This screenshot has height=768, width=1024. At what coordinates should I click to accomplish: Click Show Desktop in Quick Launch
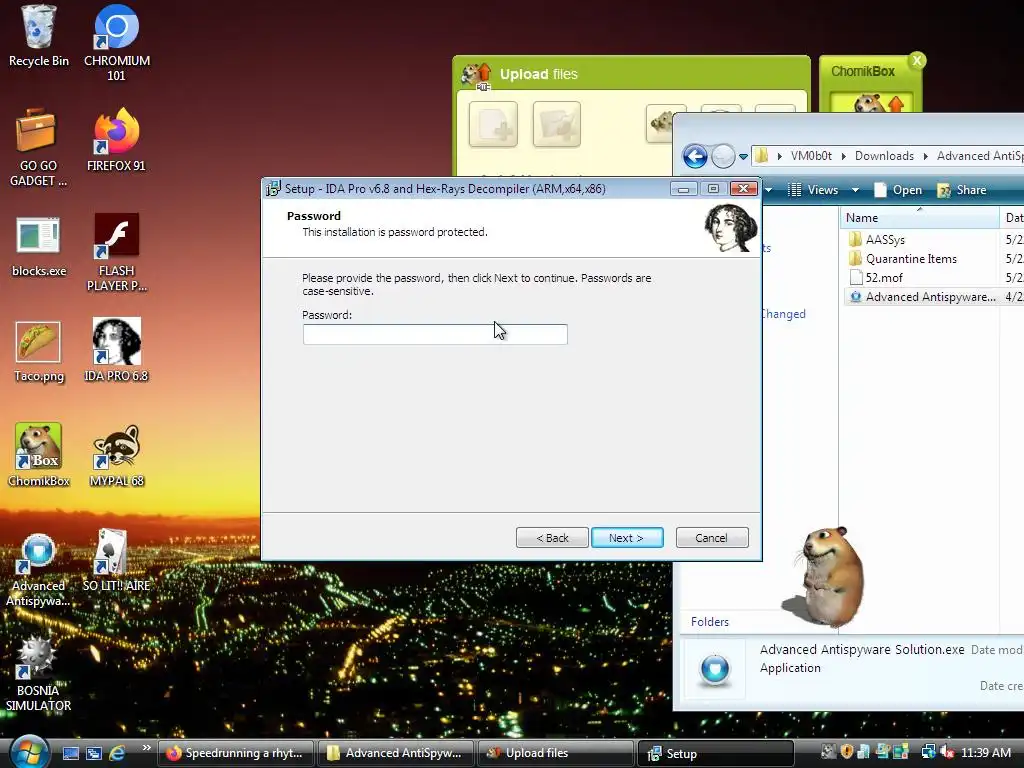pos(71,753)
